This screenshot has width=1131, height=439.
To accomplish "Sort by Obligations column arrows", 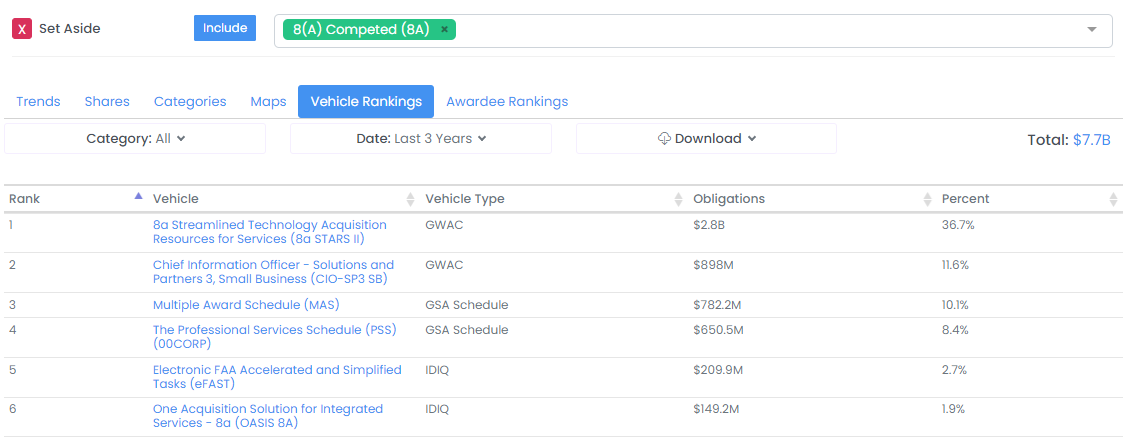I will click(x=928, y=199).
